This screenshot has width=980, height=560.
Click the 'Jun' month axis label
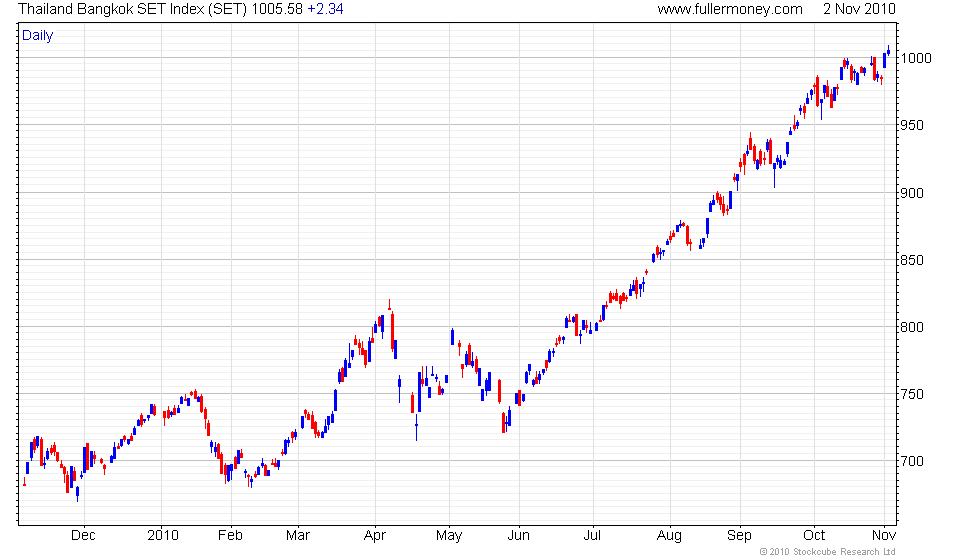tap(518, 536)
